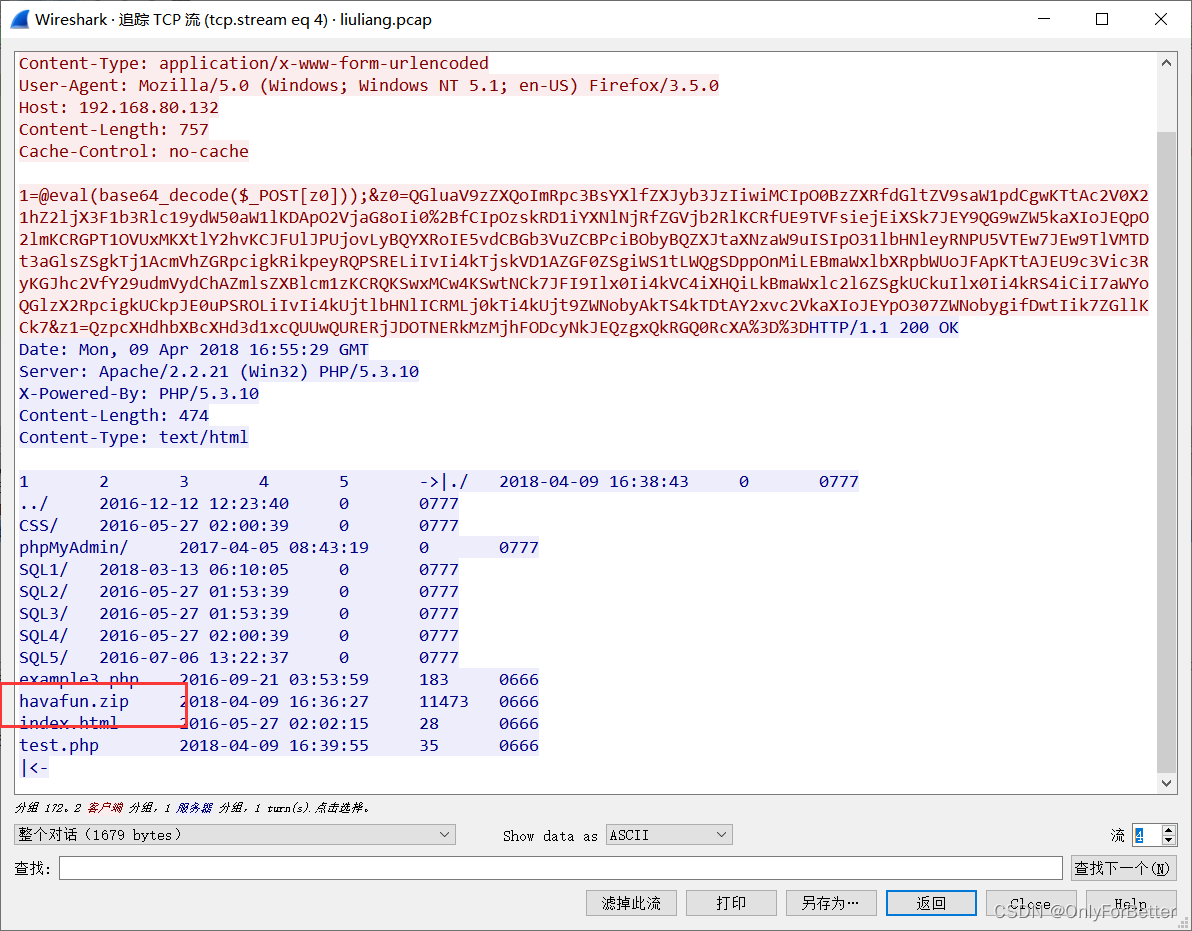Click the stream number input field
This screenshot has height=931, width=1192.
point(1146,834)
